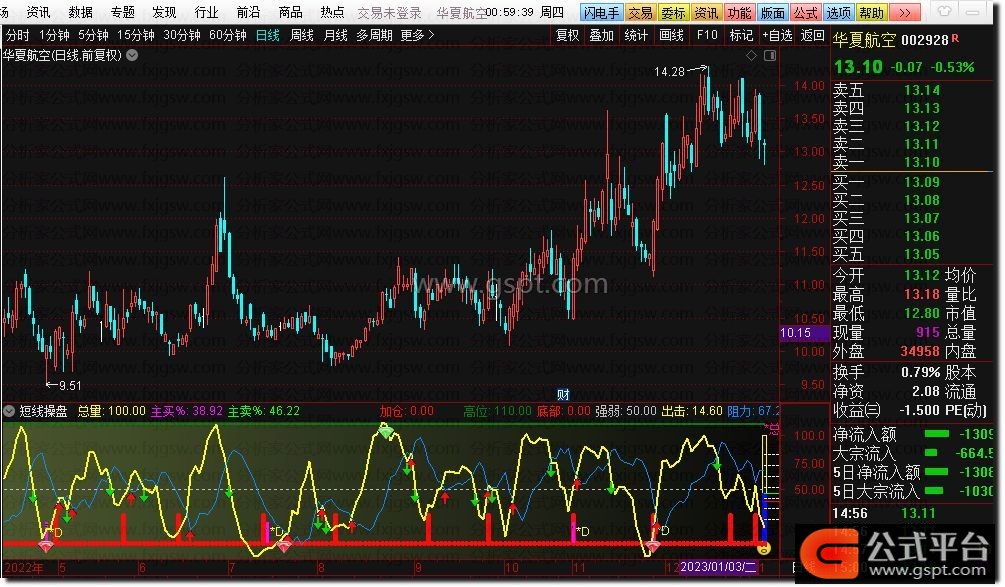Image resolution: width=1005 pixels, height=587 pixels.
Task: Add stock with +自选 button
Action: pos(777,35)
